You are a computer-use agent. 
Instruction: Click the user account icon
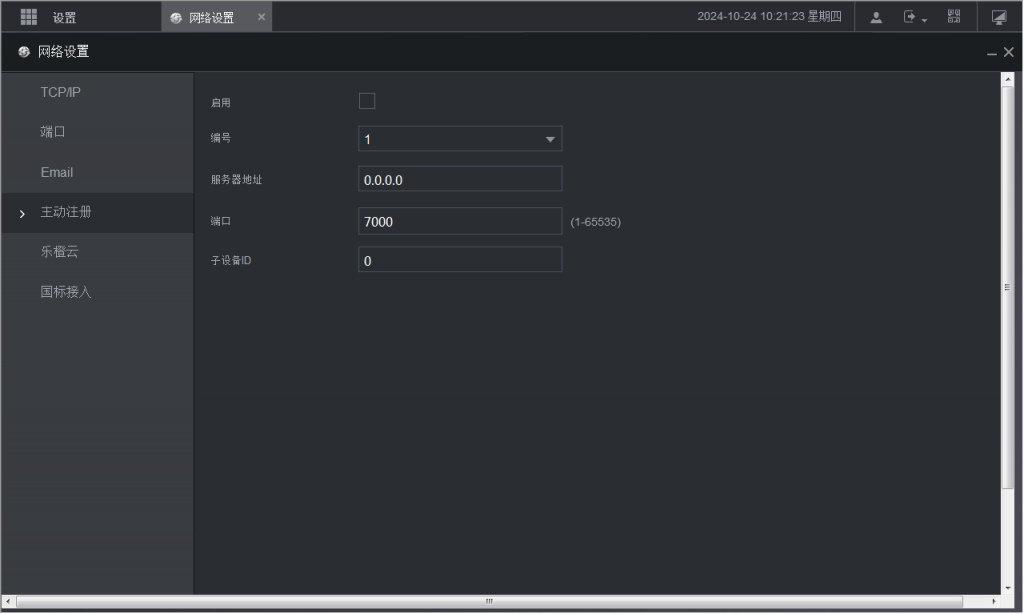(876, 17)
